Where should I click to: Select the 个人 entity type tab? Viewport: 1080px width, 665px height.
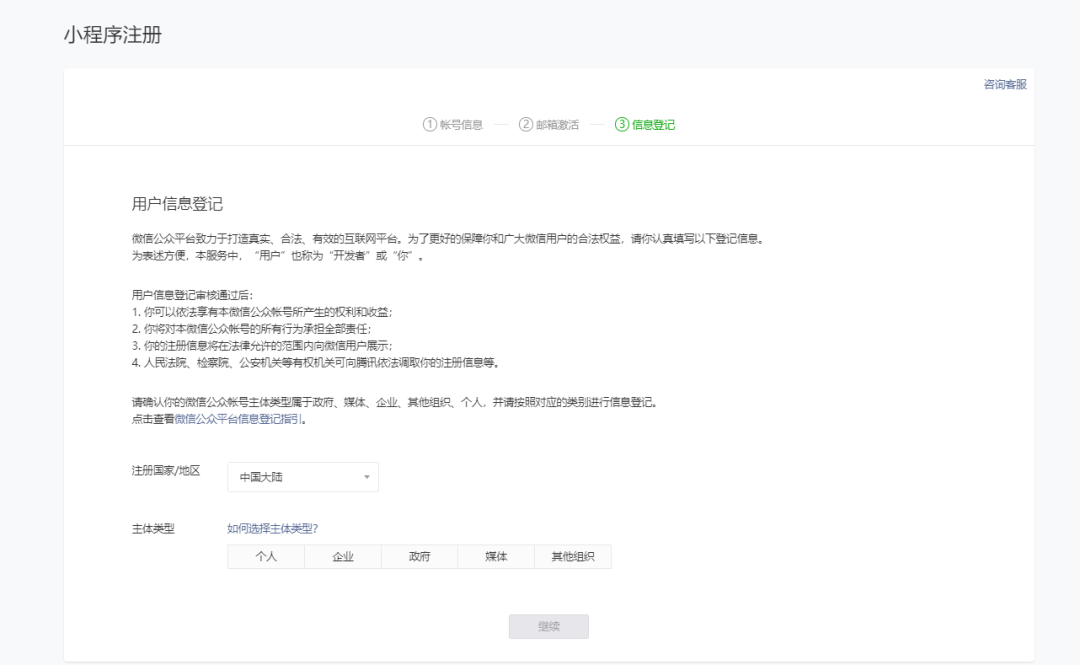[x=266, y=556]
